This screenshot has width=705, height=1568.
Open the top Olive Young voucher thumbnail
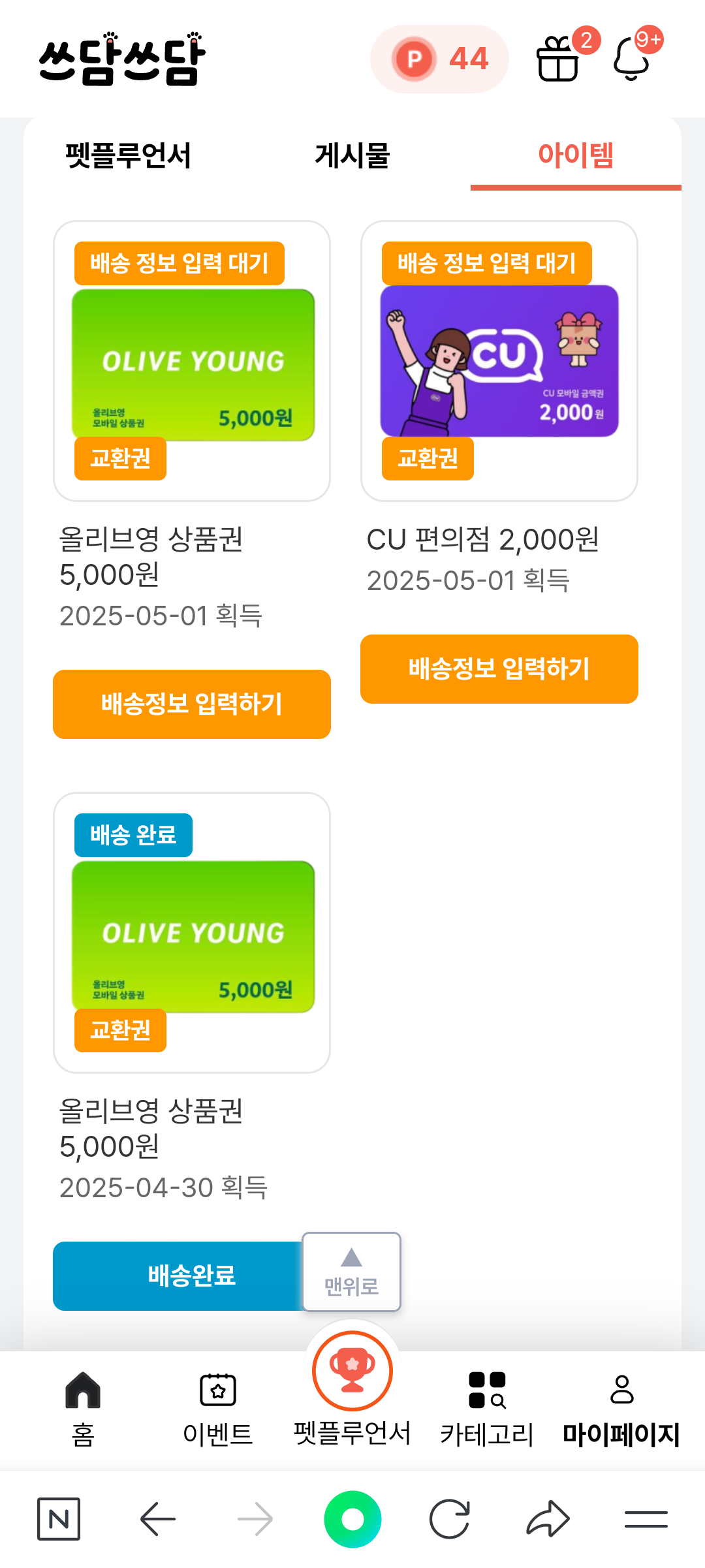(193, 364)
